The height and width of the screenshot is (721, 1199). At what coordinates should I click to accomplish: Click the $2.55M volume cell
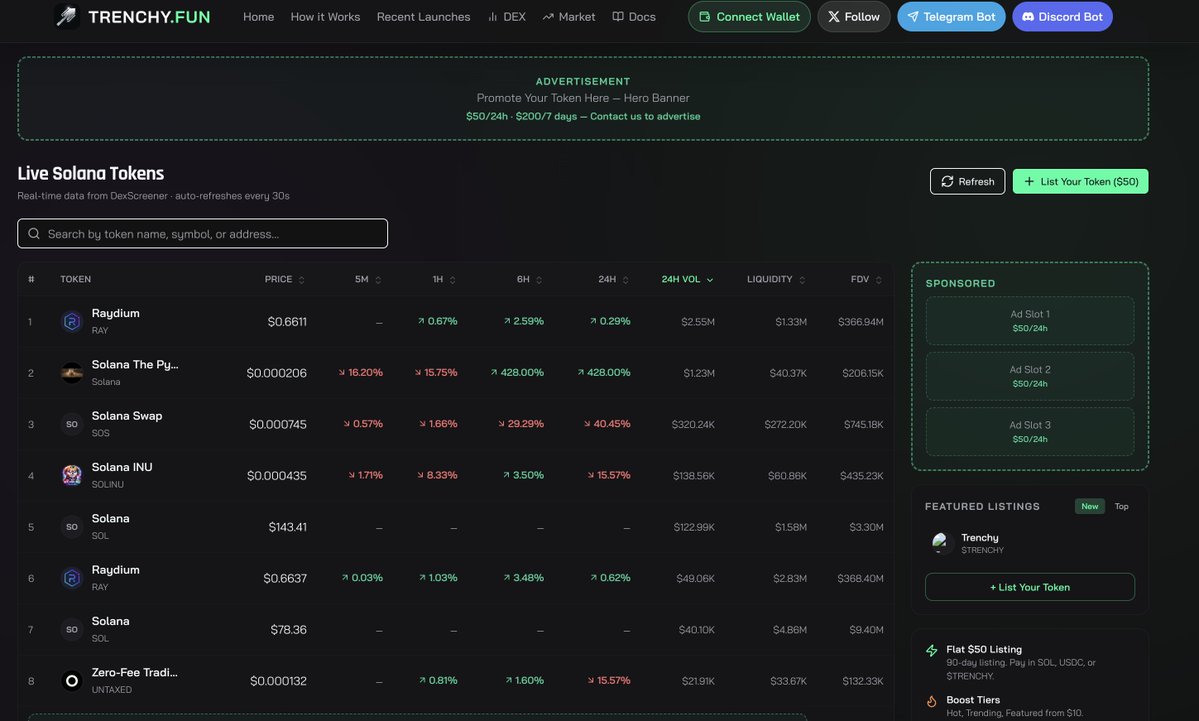click(698, 322)
